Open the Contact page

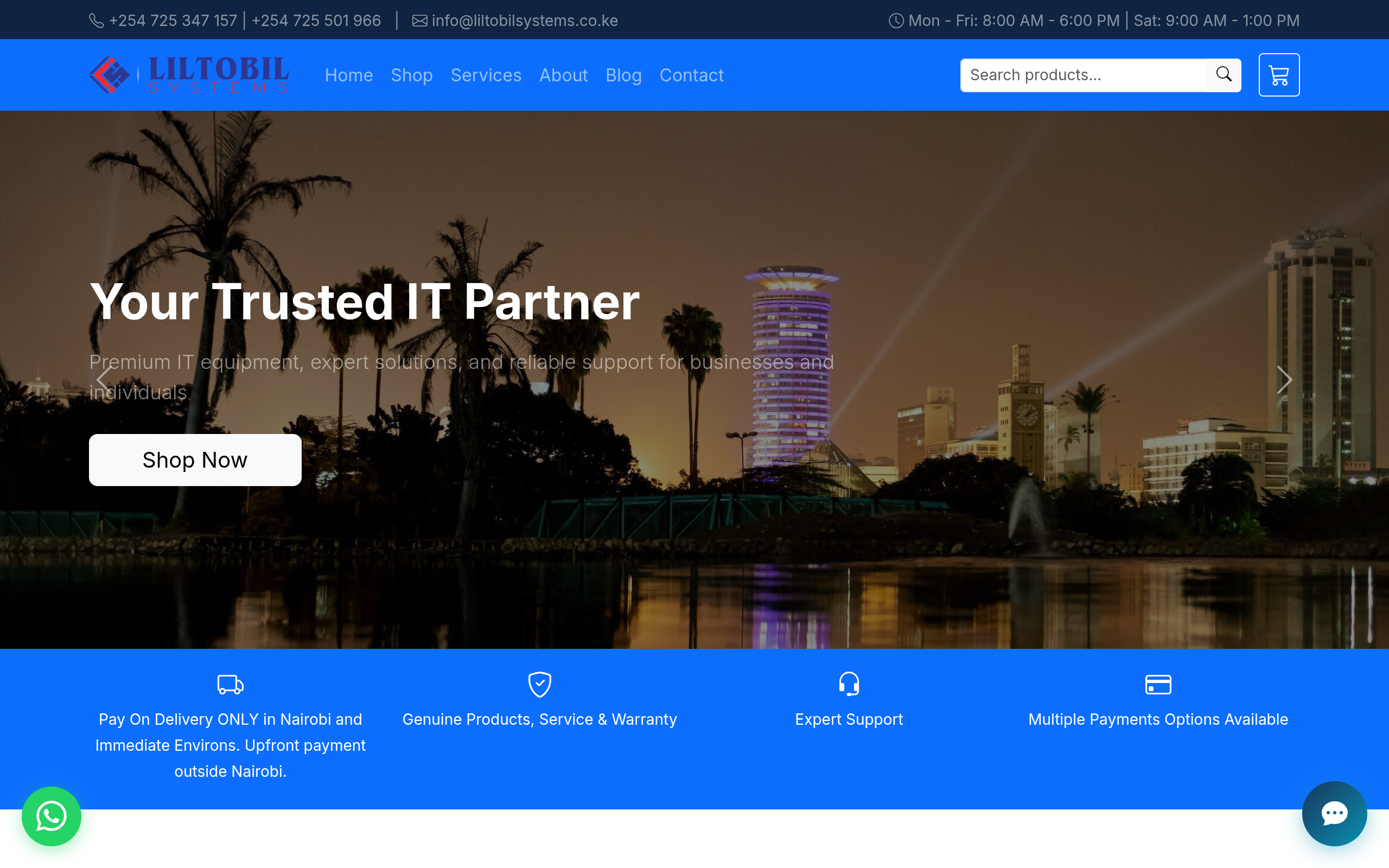click(x=691, y=75)
